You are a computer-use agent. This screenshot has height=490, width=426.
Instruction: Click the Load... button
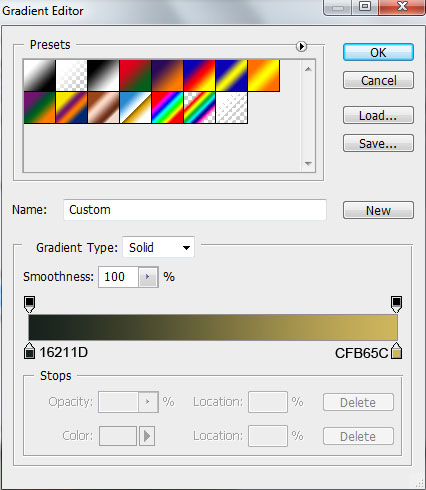[x=378, y=115]
